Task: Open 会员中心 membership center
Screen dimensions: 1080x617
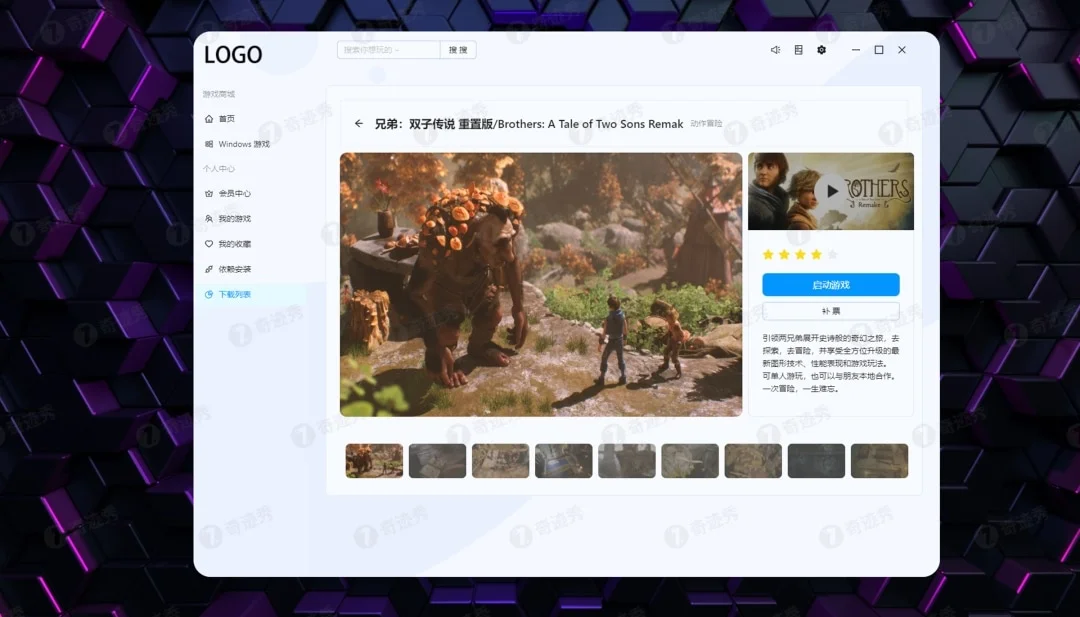Action: point(234,194)
